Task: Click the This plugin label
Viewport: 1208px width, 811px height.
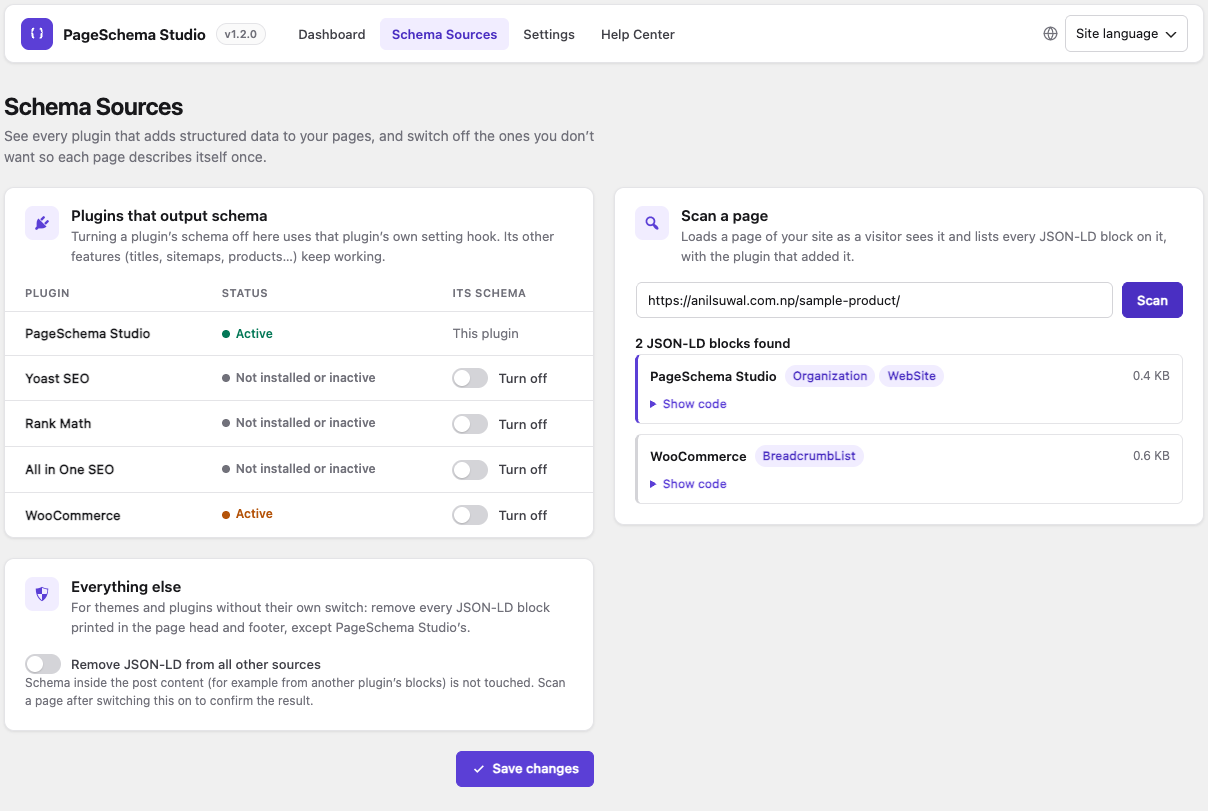Action: pyautogui.click(x=486, y=333)
